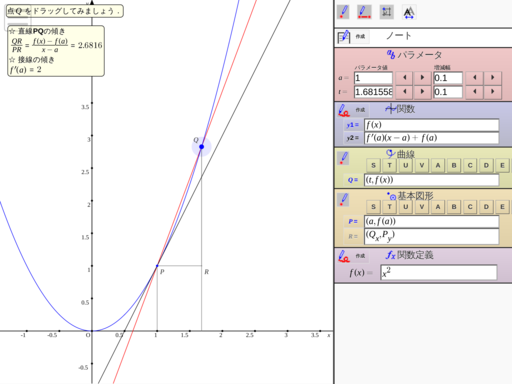Select the S button in the 曲線 row
This screenshot has width=512, height=384.
(373, 165)
